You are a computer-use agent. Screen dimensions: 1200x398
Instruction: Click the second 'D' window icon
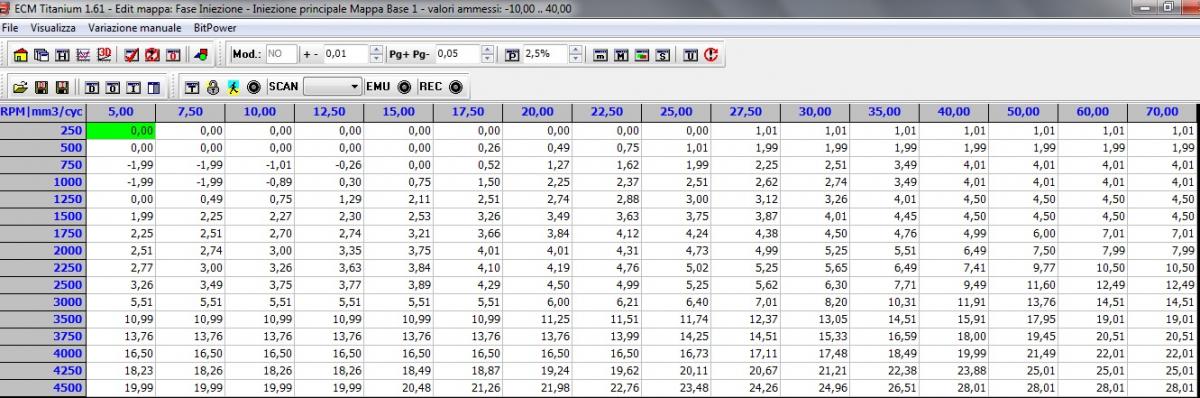113,87
